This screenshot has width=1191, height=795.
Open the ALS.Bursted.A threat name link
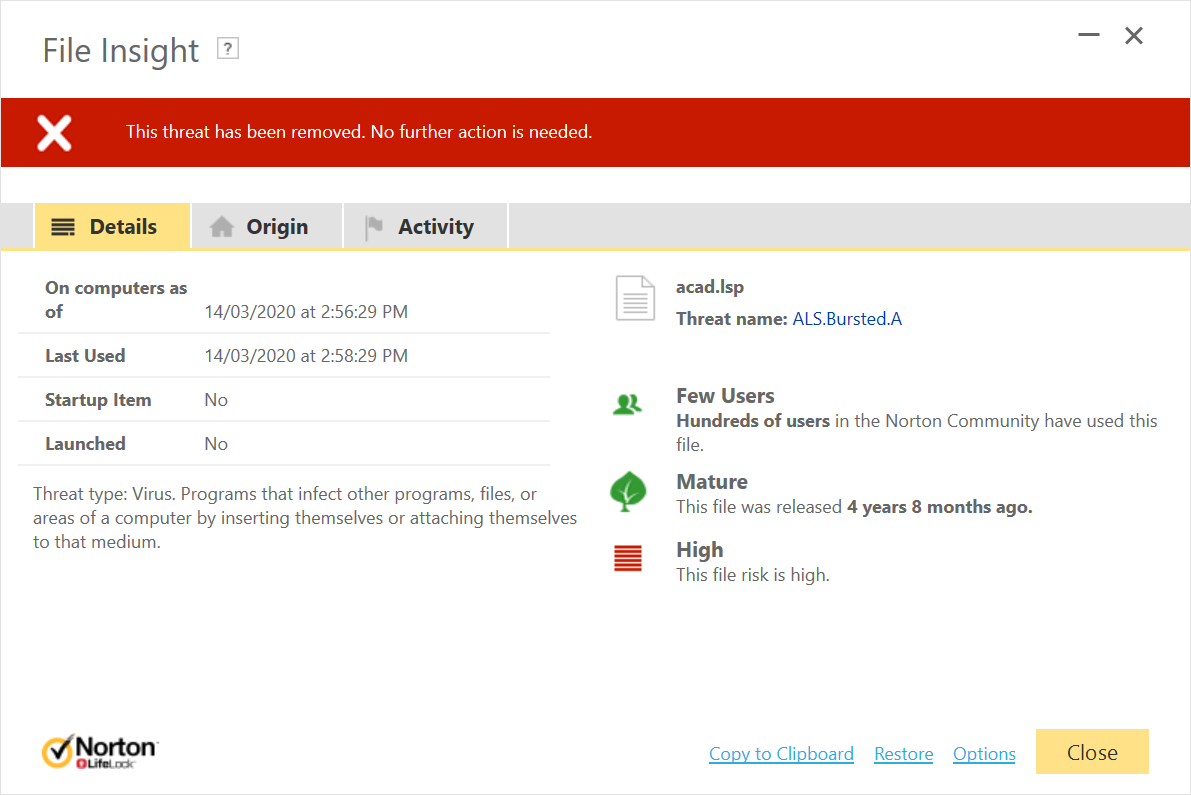(847, 319)
